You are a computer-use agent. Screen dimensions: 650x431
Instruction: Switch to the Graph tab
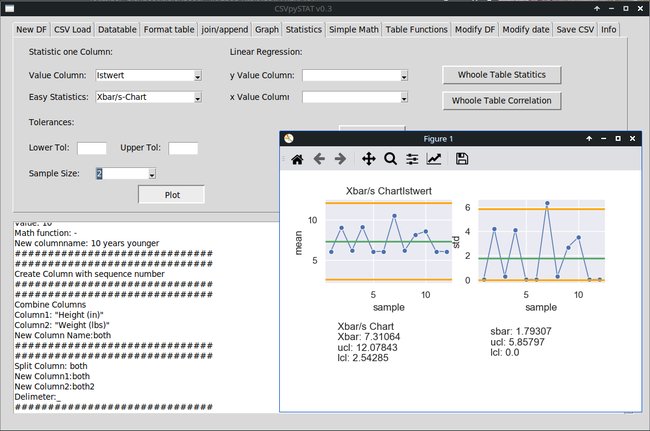click(x=267, y=29)
